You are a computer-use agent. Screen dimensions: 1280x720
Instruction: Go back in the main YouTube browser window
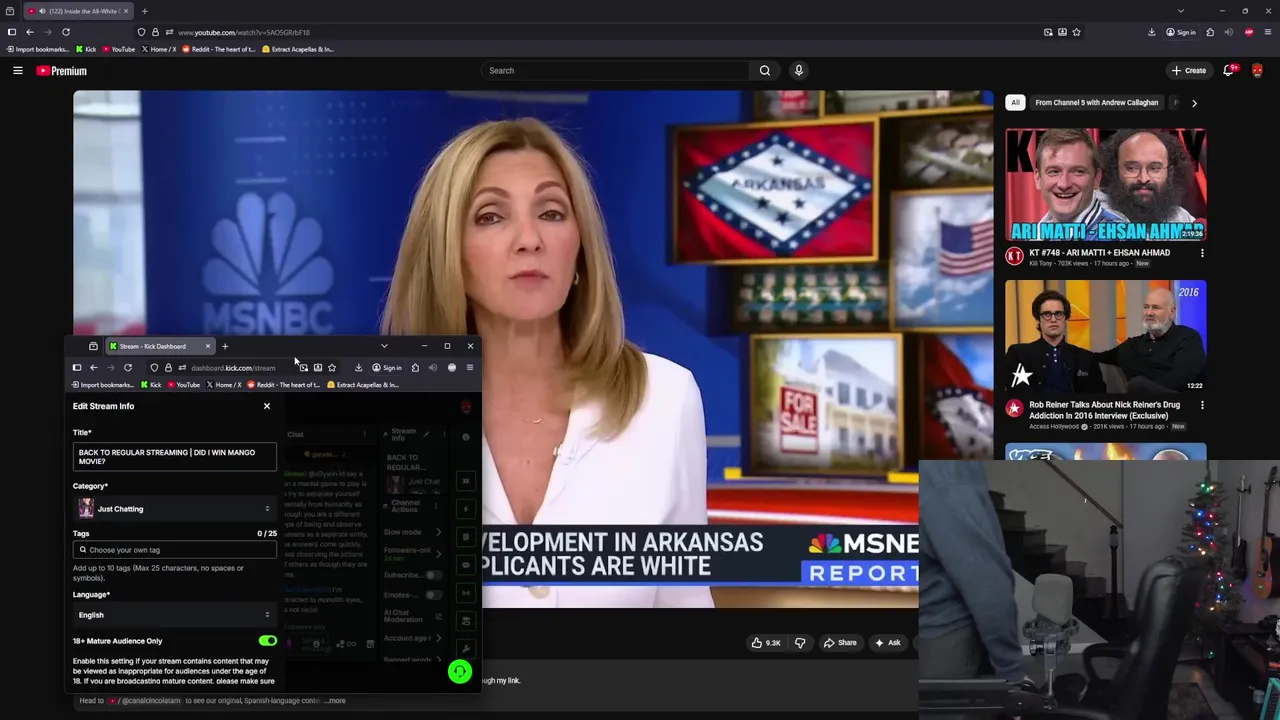30,32
